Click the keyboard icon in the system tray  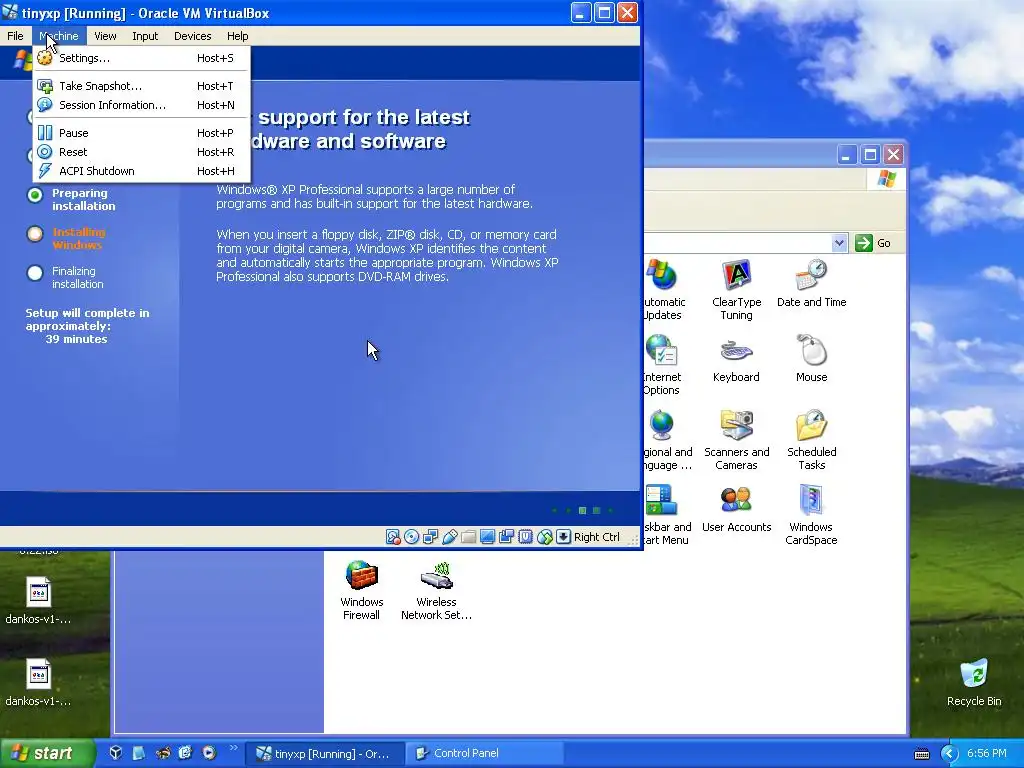click(921, 754)
